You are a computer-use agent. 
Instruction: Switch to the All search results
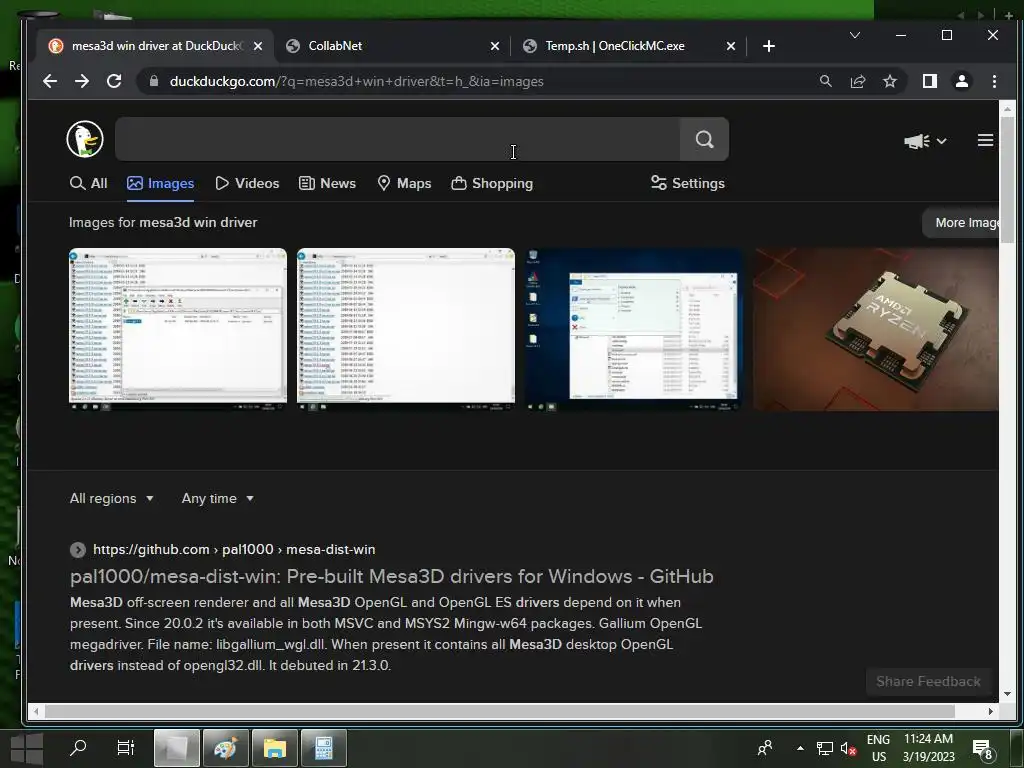(x=89, y=184)
